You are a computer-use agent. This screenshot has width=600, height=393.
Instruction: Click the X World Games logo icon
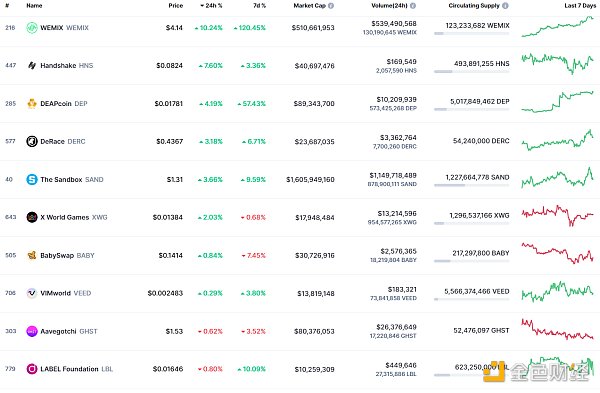point(32,217)
